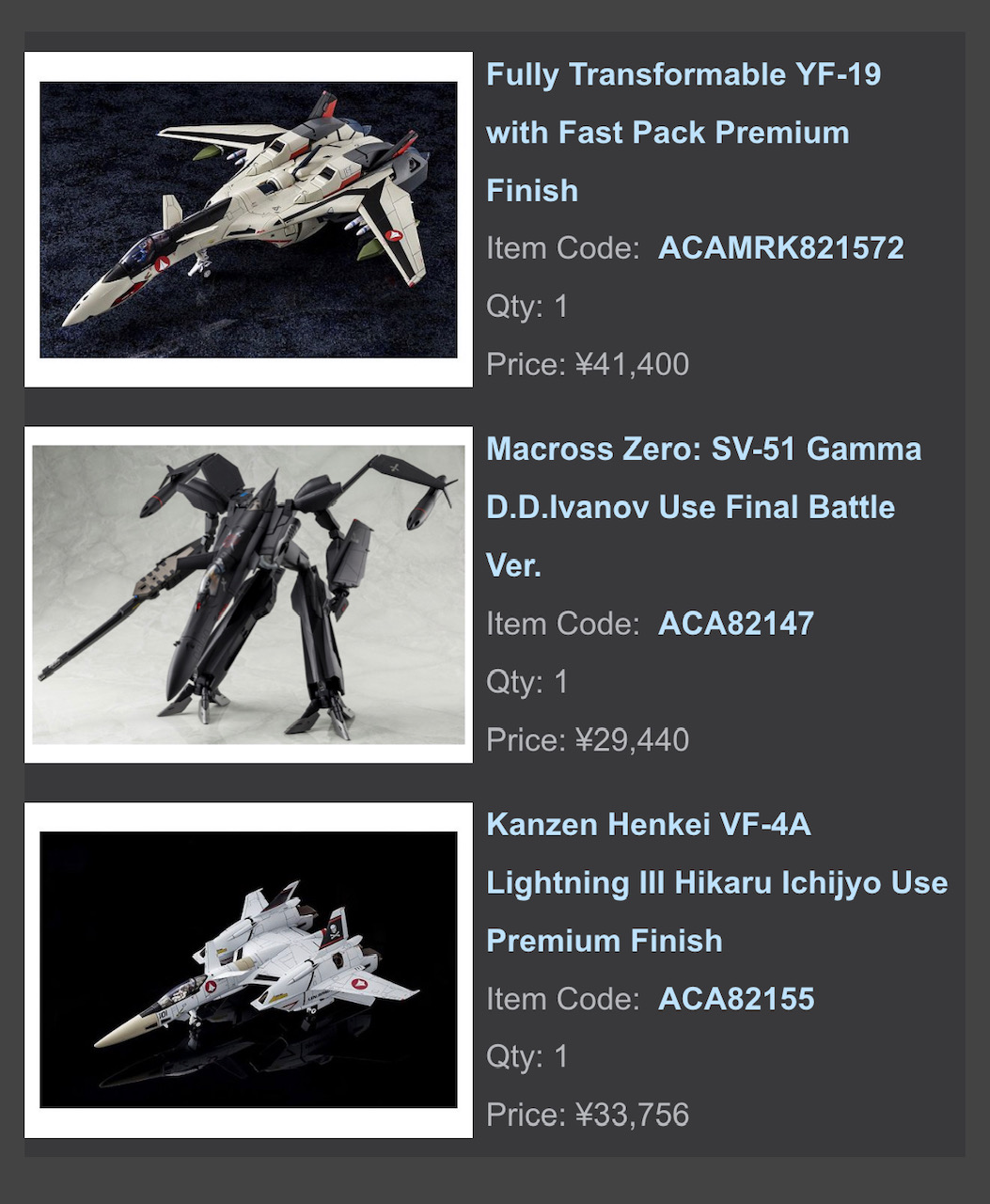Click the Item Code label beside ACA82147
The image size is (990, 1204).
click(563, 624)
